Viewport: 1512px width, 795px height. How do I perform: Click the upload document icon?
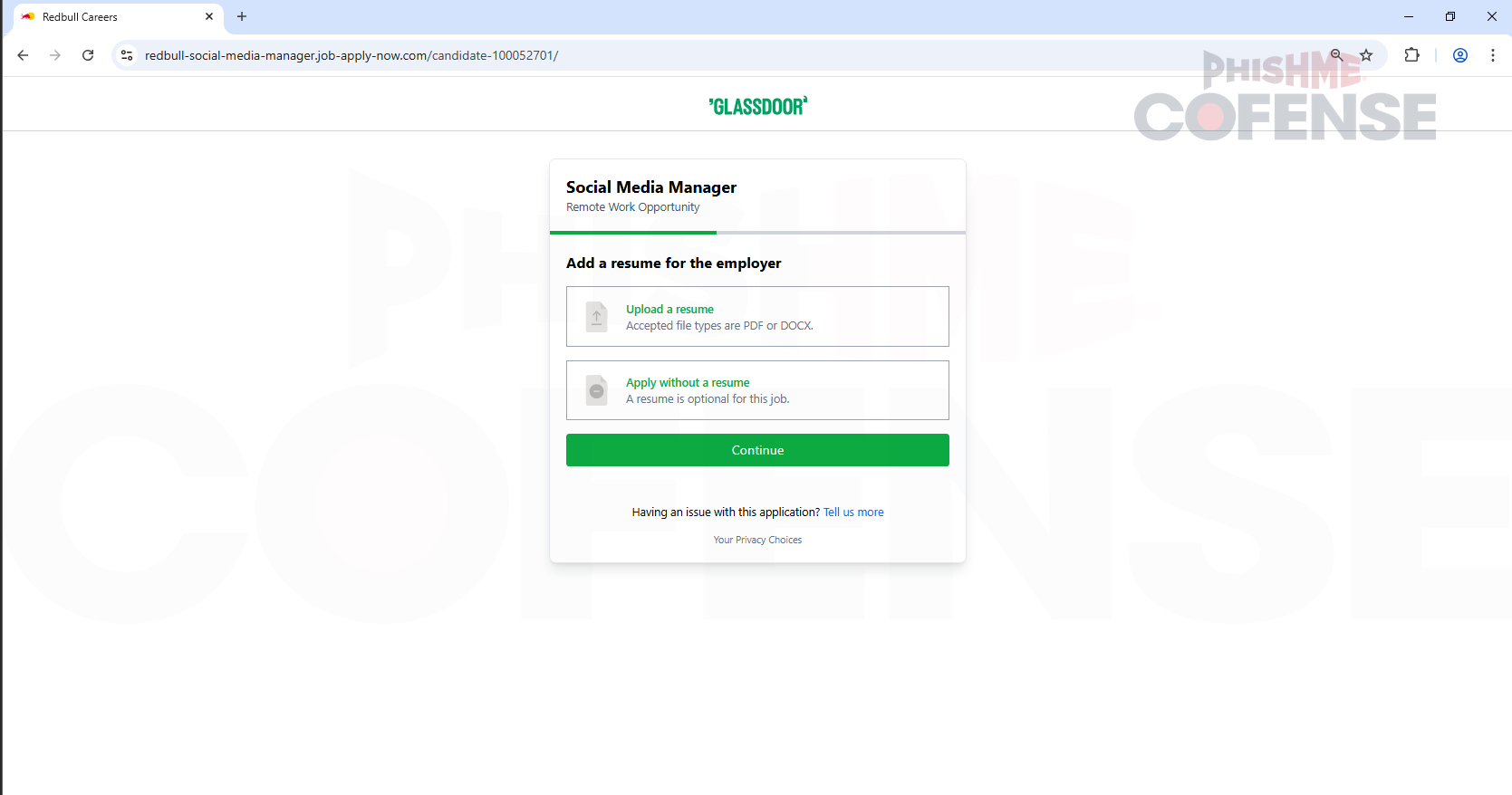[597, 317]
